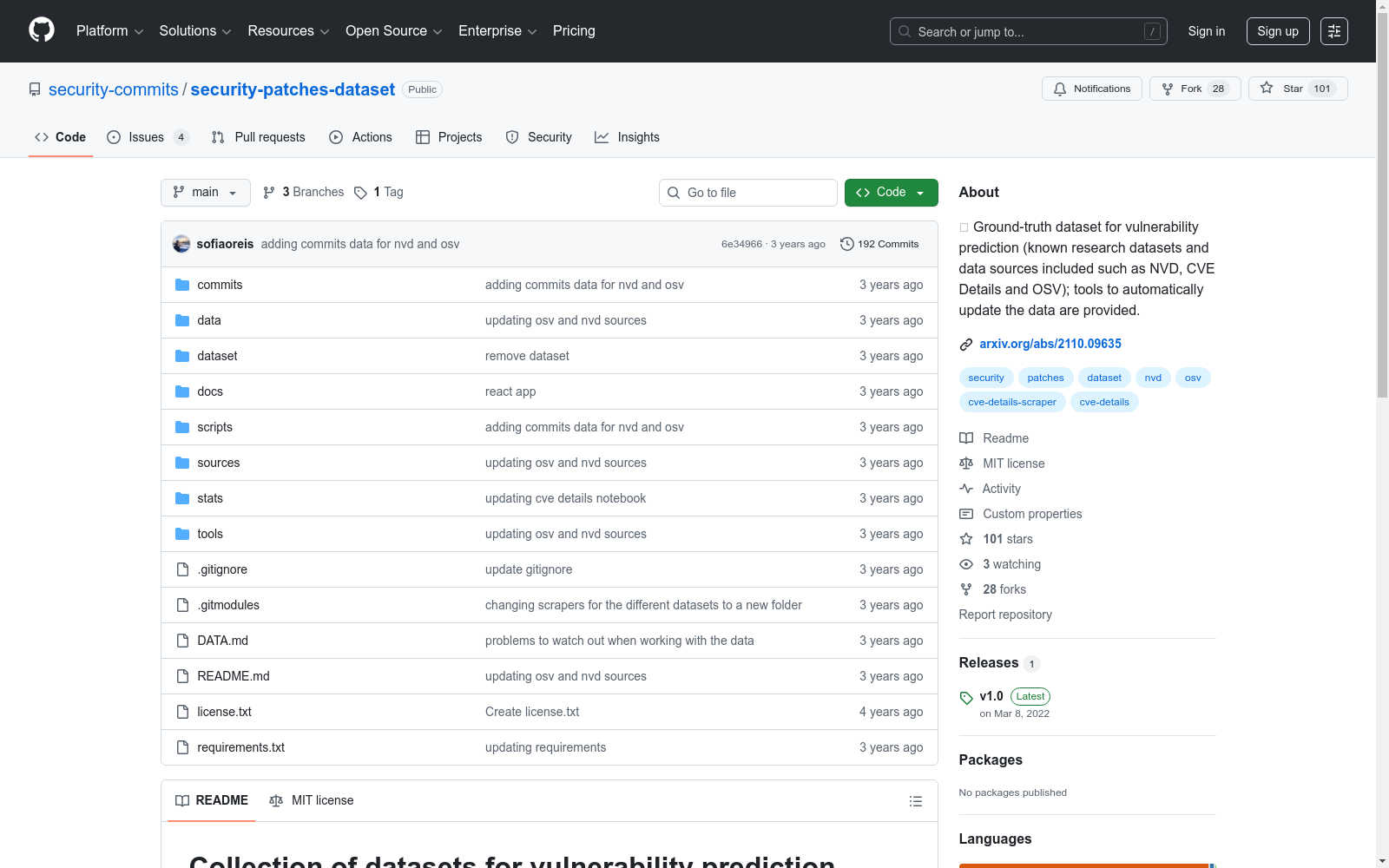Click sofiaoreis avatar image
This screenshot has height=868, width=1389.
click(181, 244)
